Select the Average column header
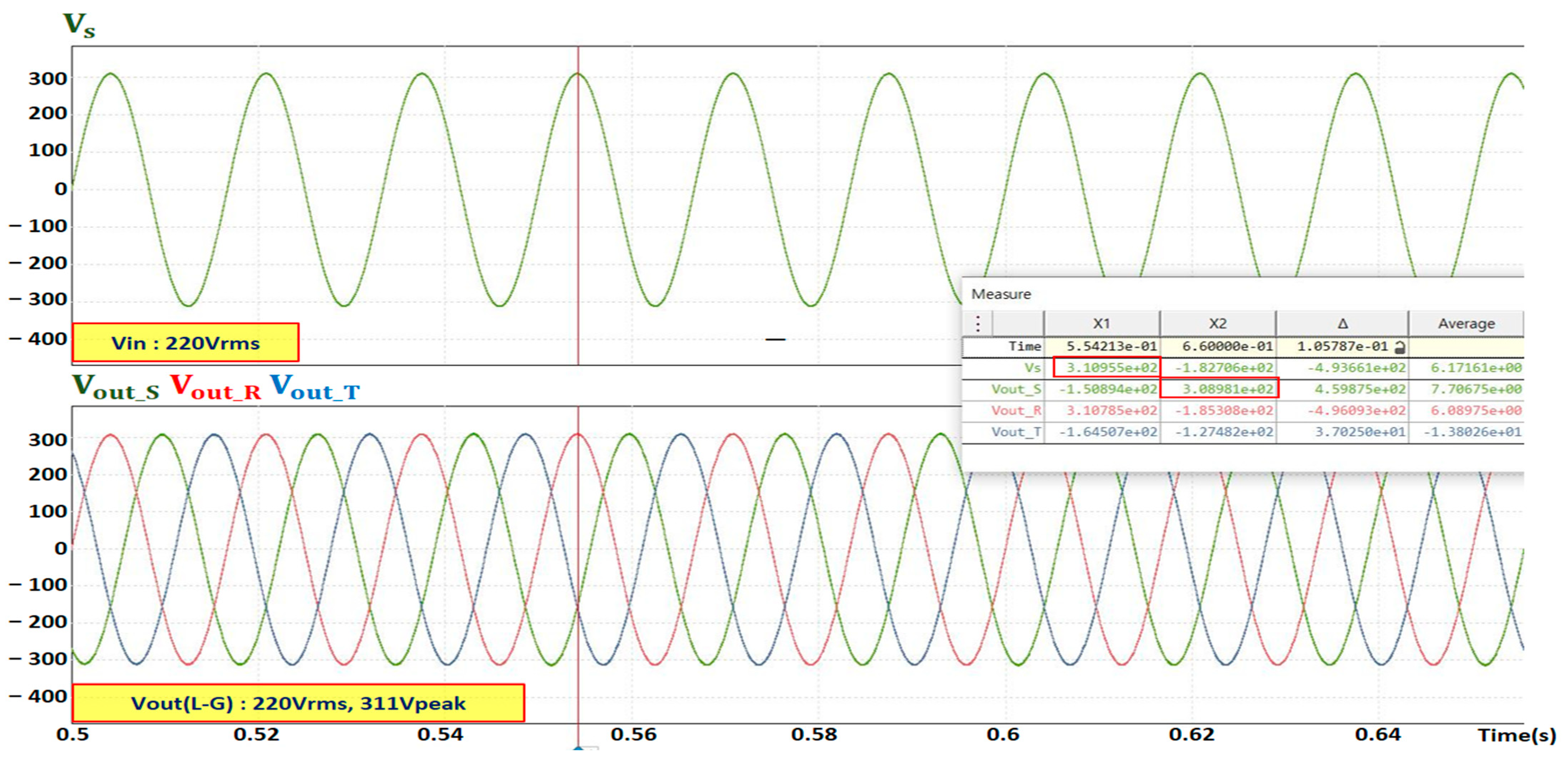1568x757 pixels. click(1466, 323)
